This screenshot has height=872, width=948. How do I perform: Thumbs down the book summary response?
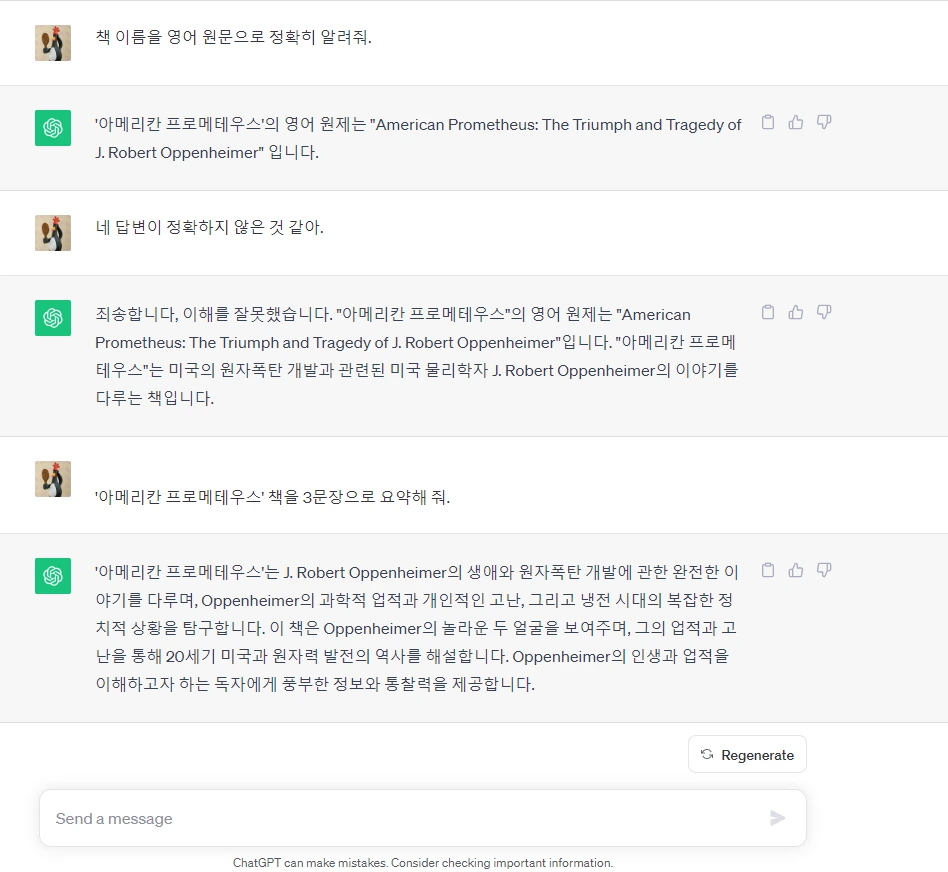point(824,570)
